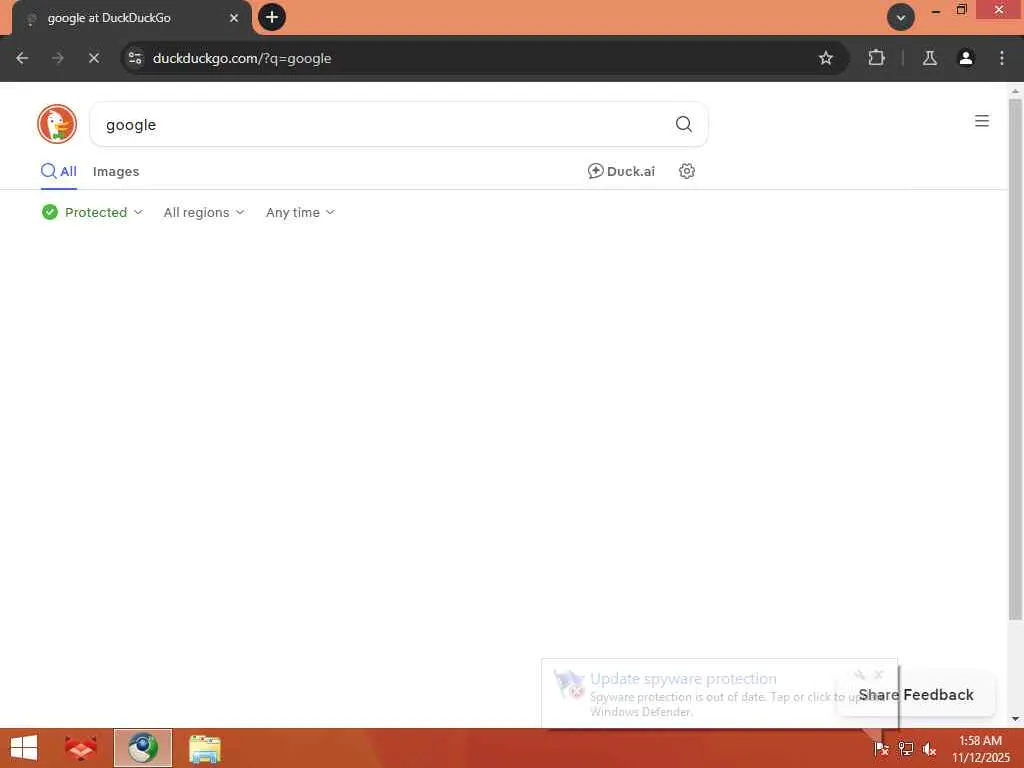Viewport: 1024px width, 768px height.
Task: Click the browser forward arrow
Action: (x=58, y=58)
